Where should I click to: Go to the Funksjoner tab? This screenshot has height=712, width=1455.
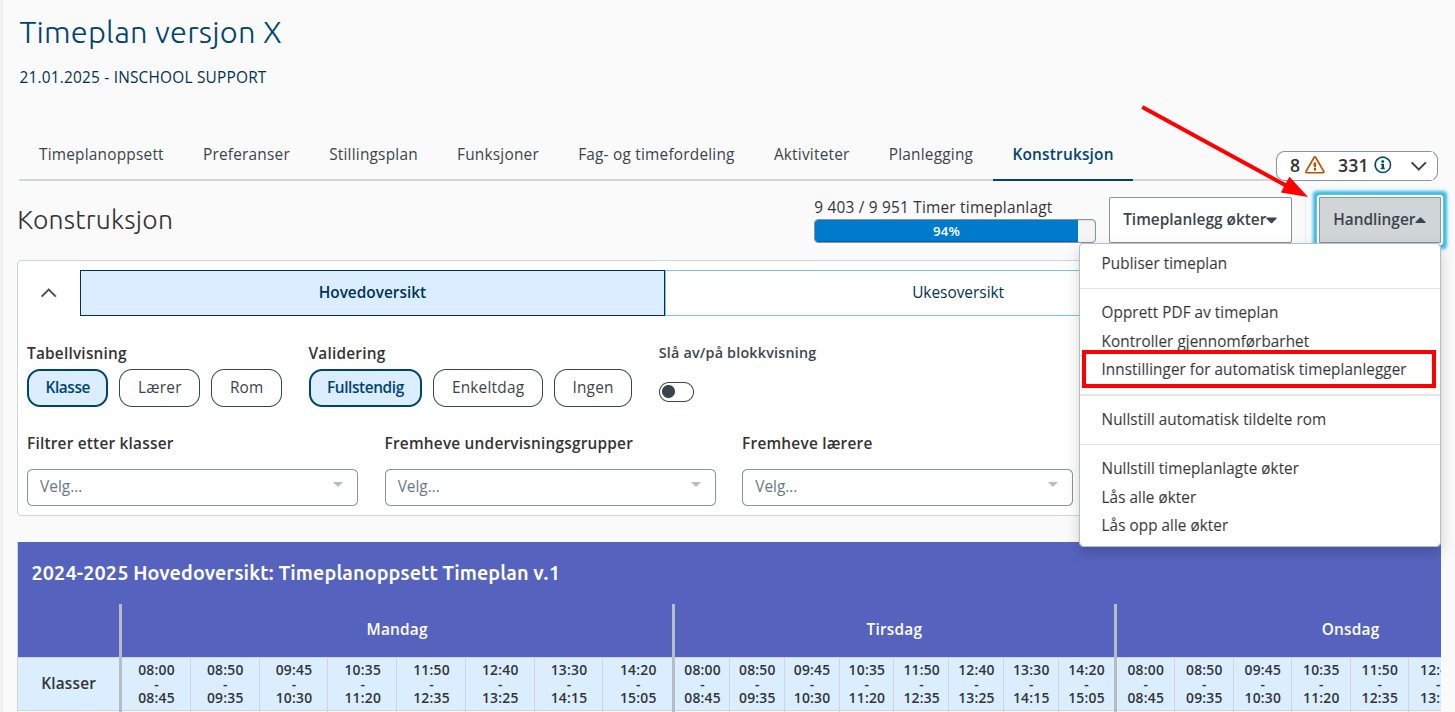click(x=498, y=154)
